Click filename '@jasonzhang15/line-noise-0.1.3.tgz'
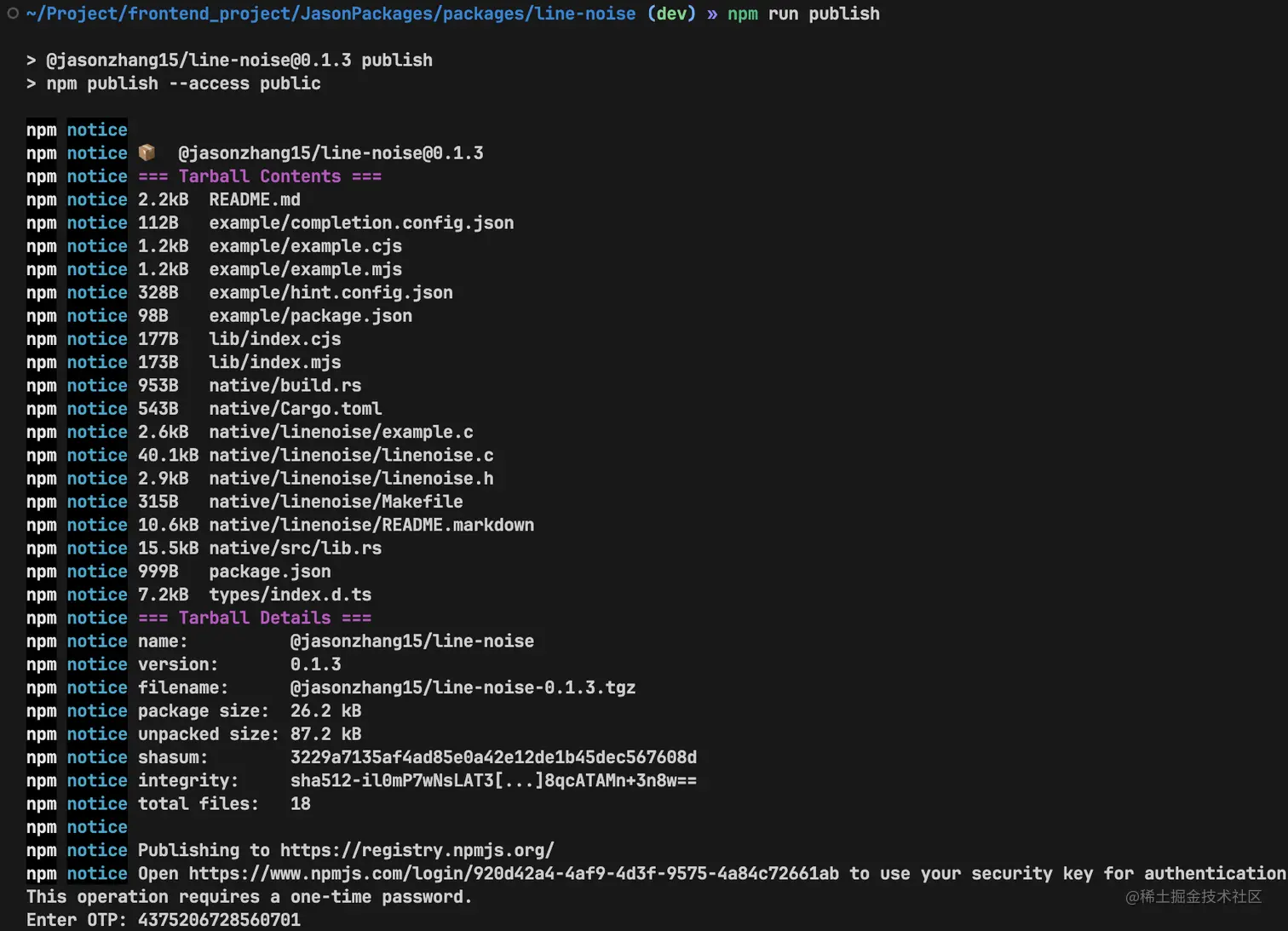Image resolution: width=1288 pixels, height=931 pixels. [x=463, y=687]
